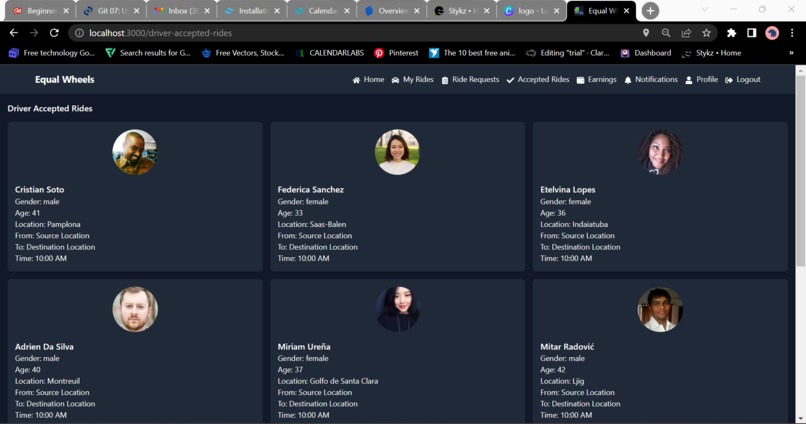Go forward with browser forward arrow
This screenshot has height=424, width=806.
(x=34, y=33)
